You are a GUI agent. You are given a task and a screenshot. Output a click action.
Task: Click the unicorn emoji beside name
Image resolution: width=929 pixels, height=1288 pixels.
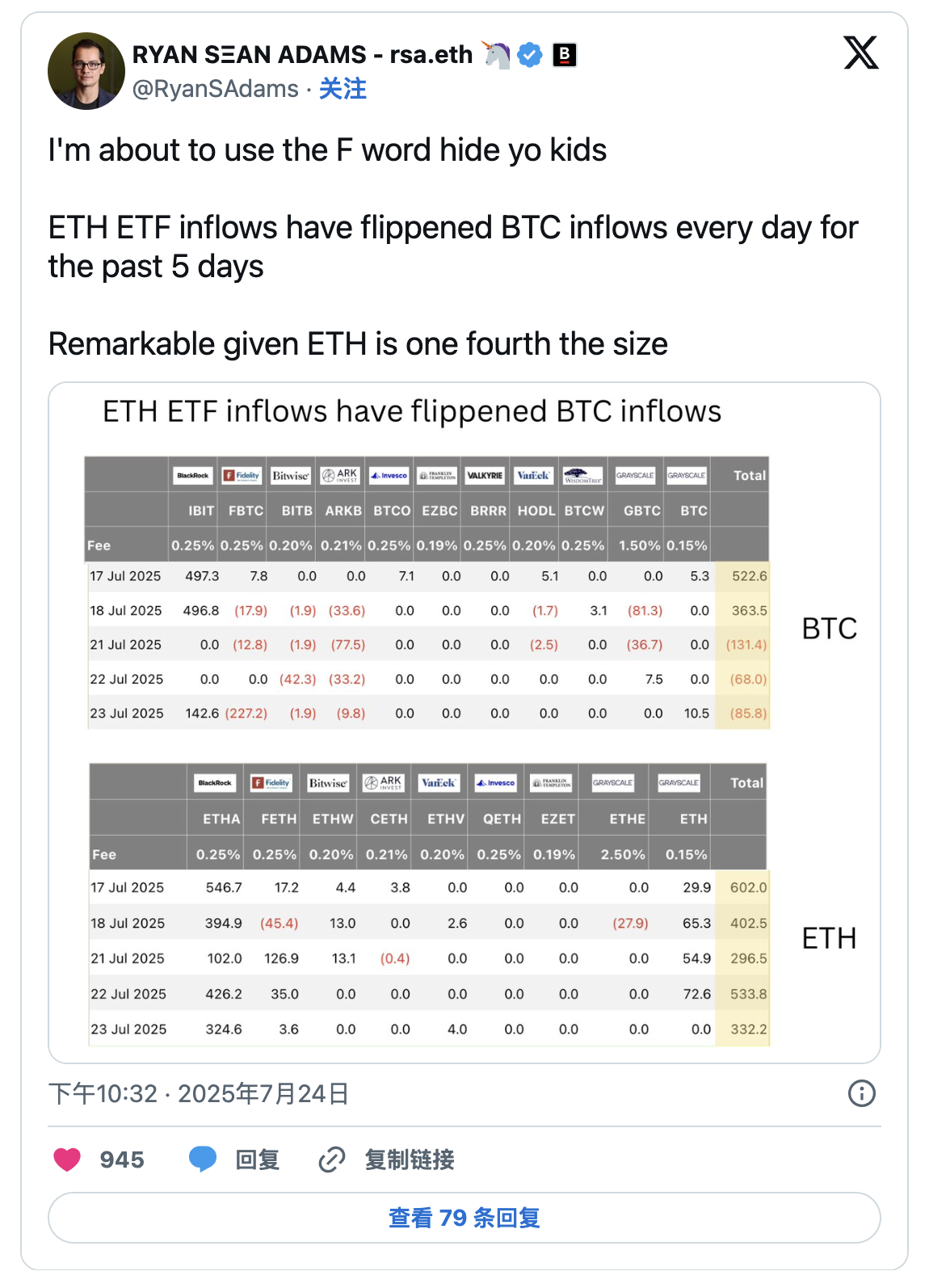pos(497,55)
